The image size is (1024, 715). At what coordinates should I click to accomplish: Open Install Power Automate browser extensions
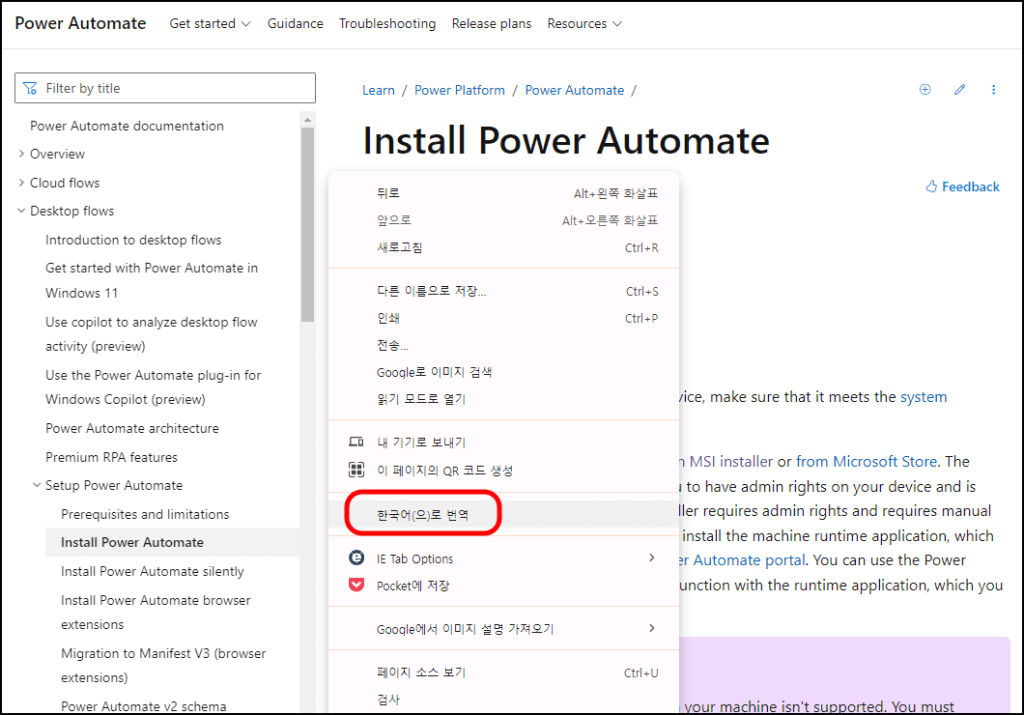tap(155, 612)
